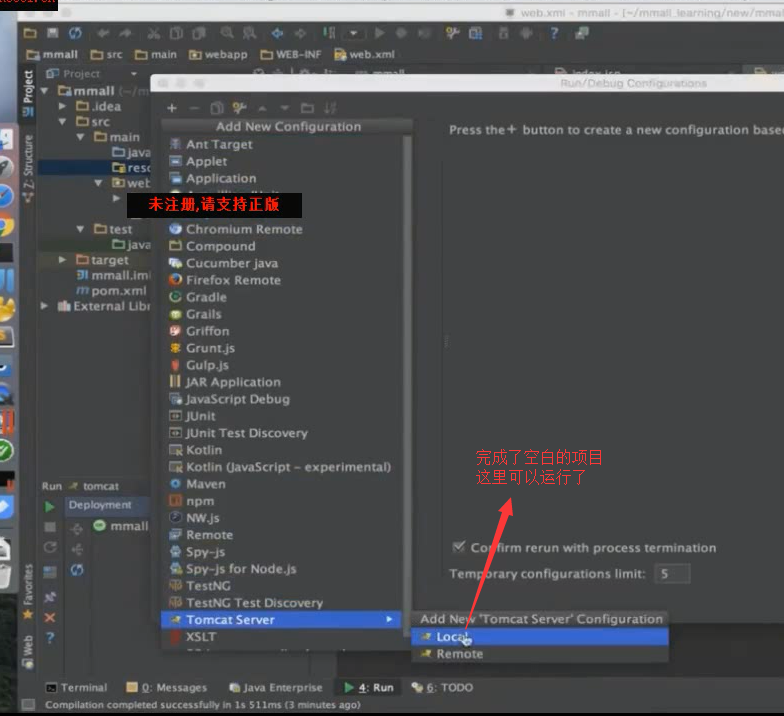Click the Run play icon in main toolbar
The image size is (784, 716).
tap(380, 33)
